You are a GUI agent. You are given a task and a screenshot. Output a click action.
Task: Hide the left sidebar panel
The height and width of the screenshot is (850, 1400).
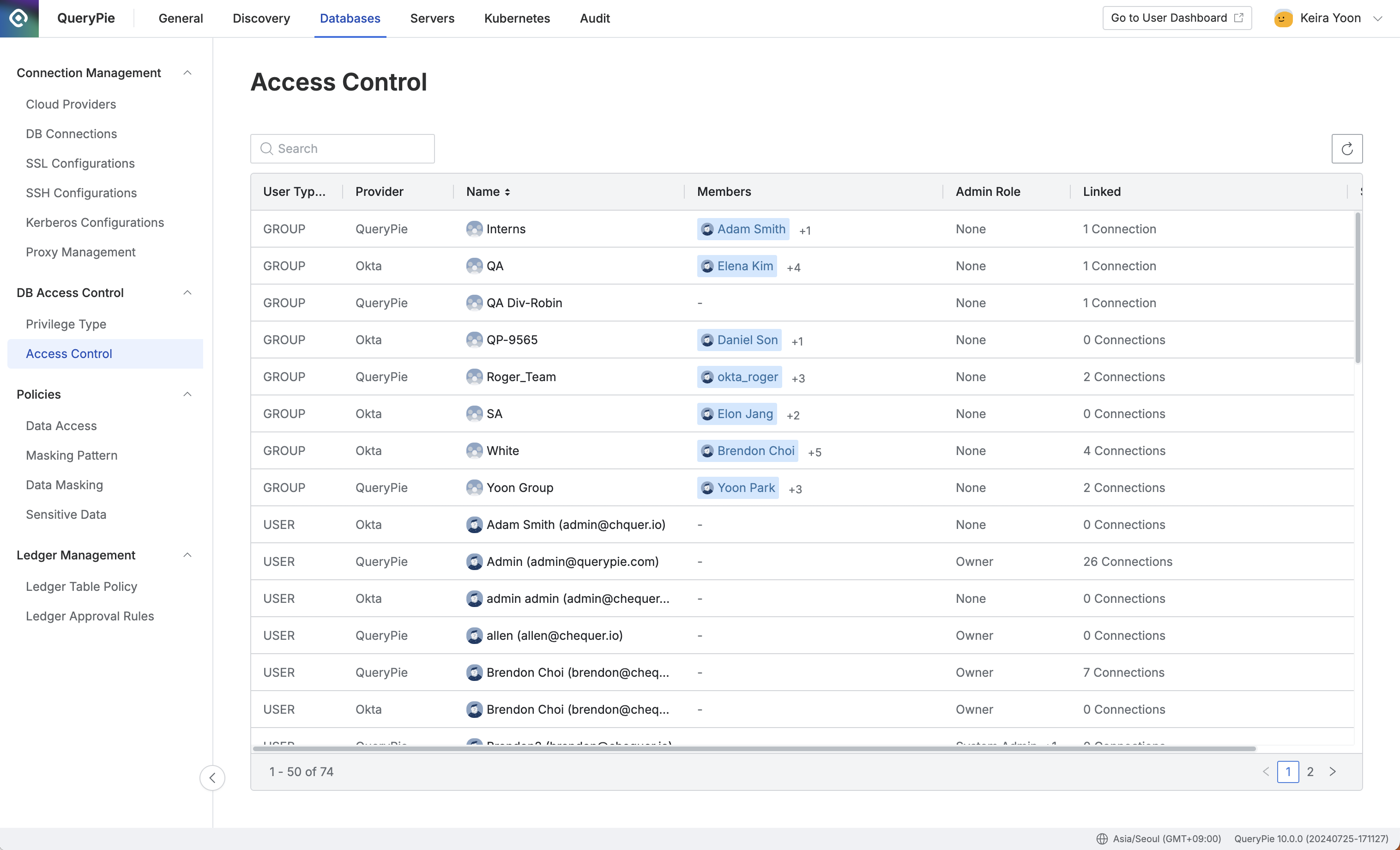coord(211,776)
